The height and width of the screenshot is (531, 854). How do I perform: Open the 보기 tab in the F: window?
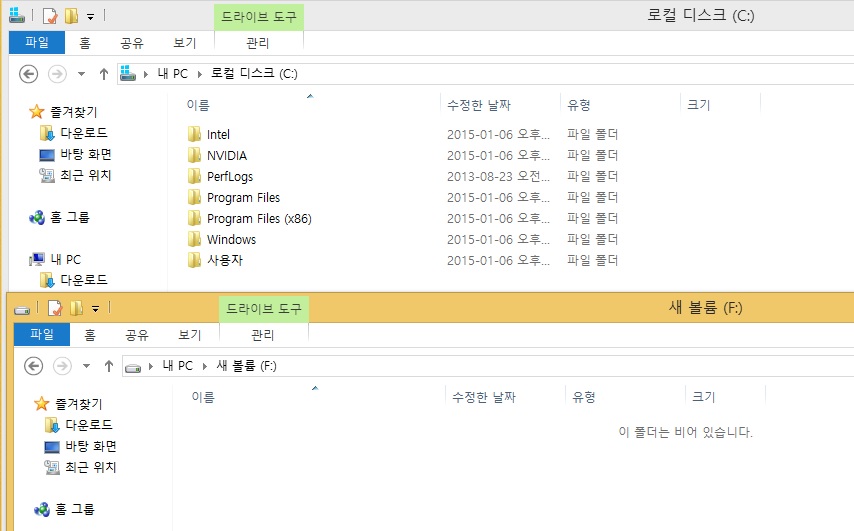(190, 335)
